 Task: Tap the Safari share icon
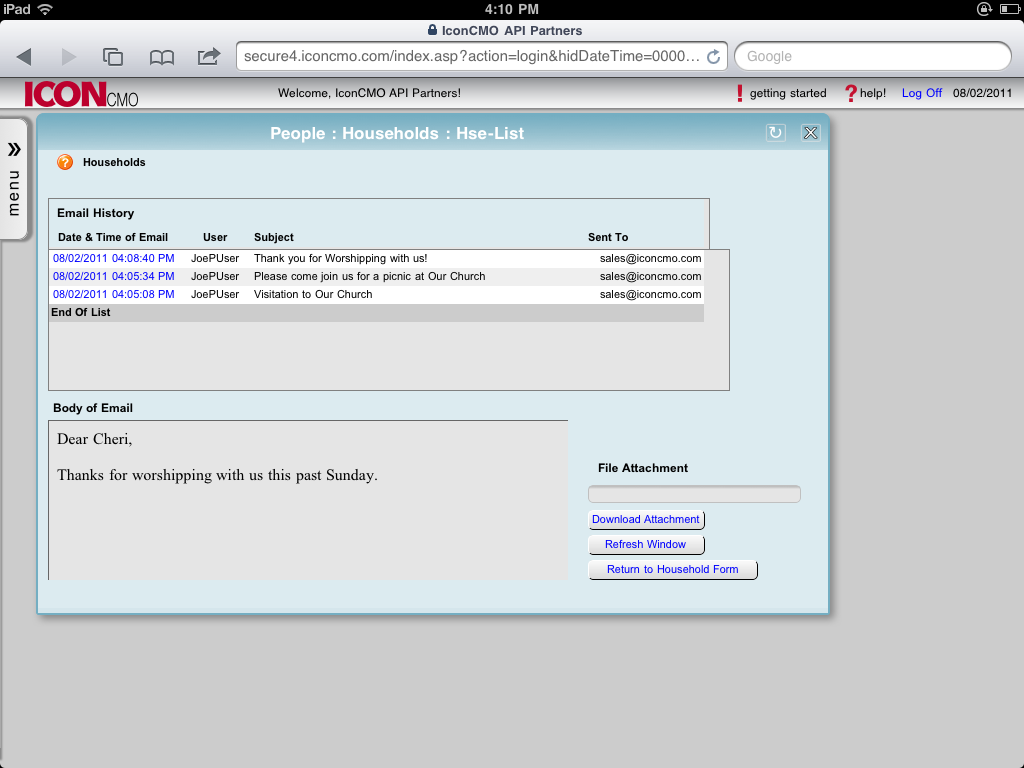[x=209, y=56]
